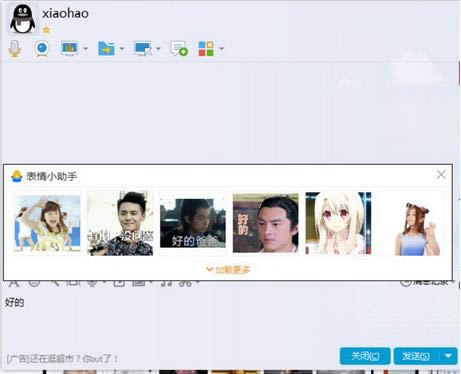Screen dimensions: 461x374
Task: Select the 好的爸爸 sticker
Action: point(193,223)
